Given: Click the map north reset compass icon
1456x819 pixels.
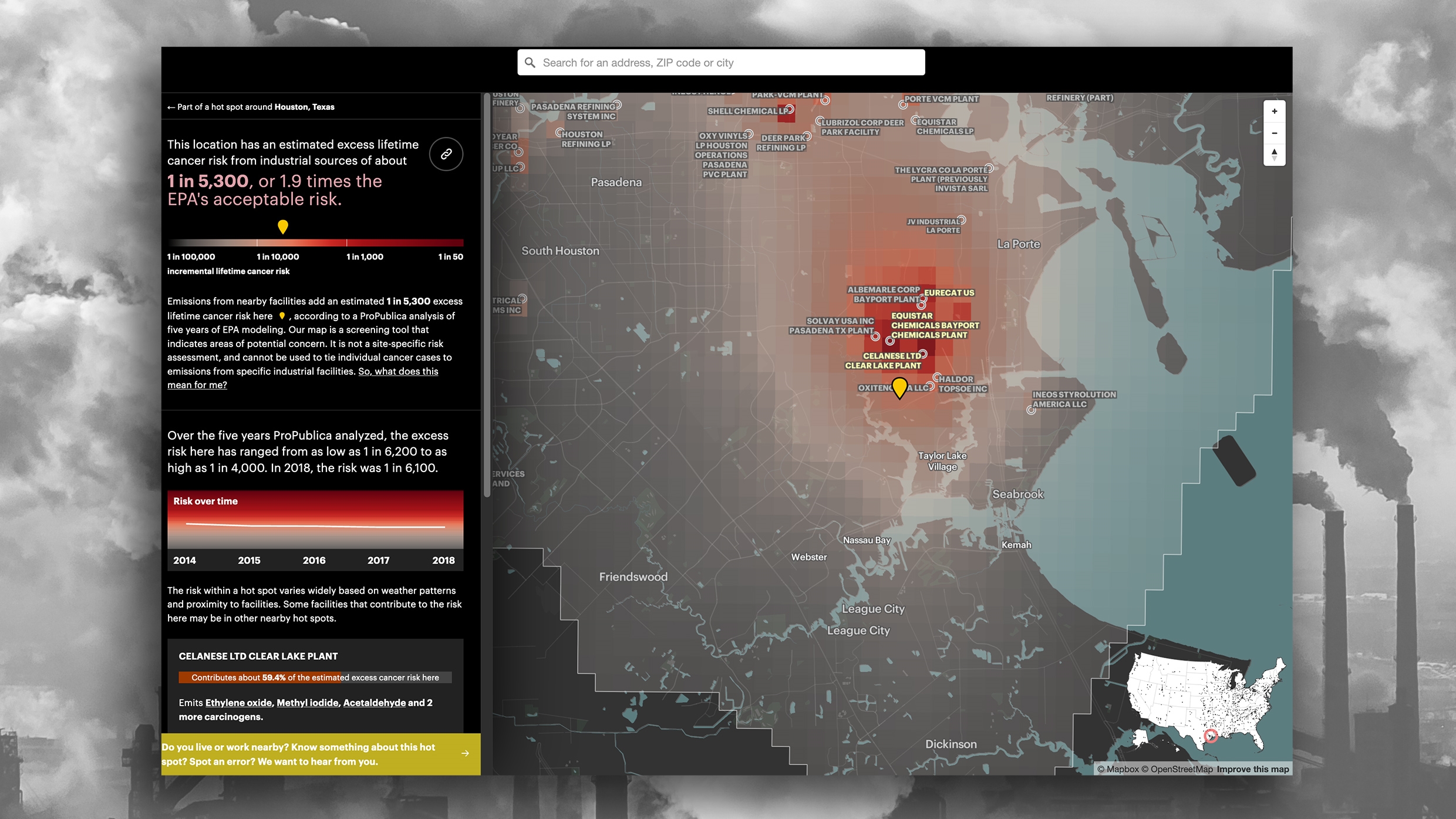Looking at the screenshot, I should 1274,154.
